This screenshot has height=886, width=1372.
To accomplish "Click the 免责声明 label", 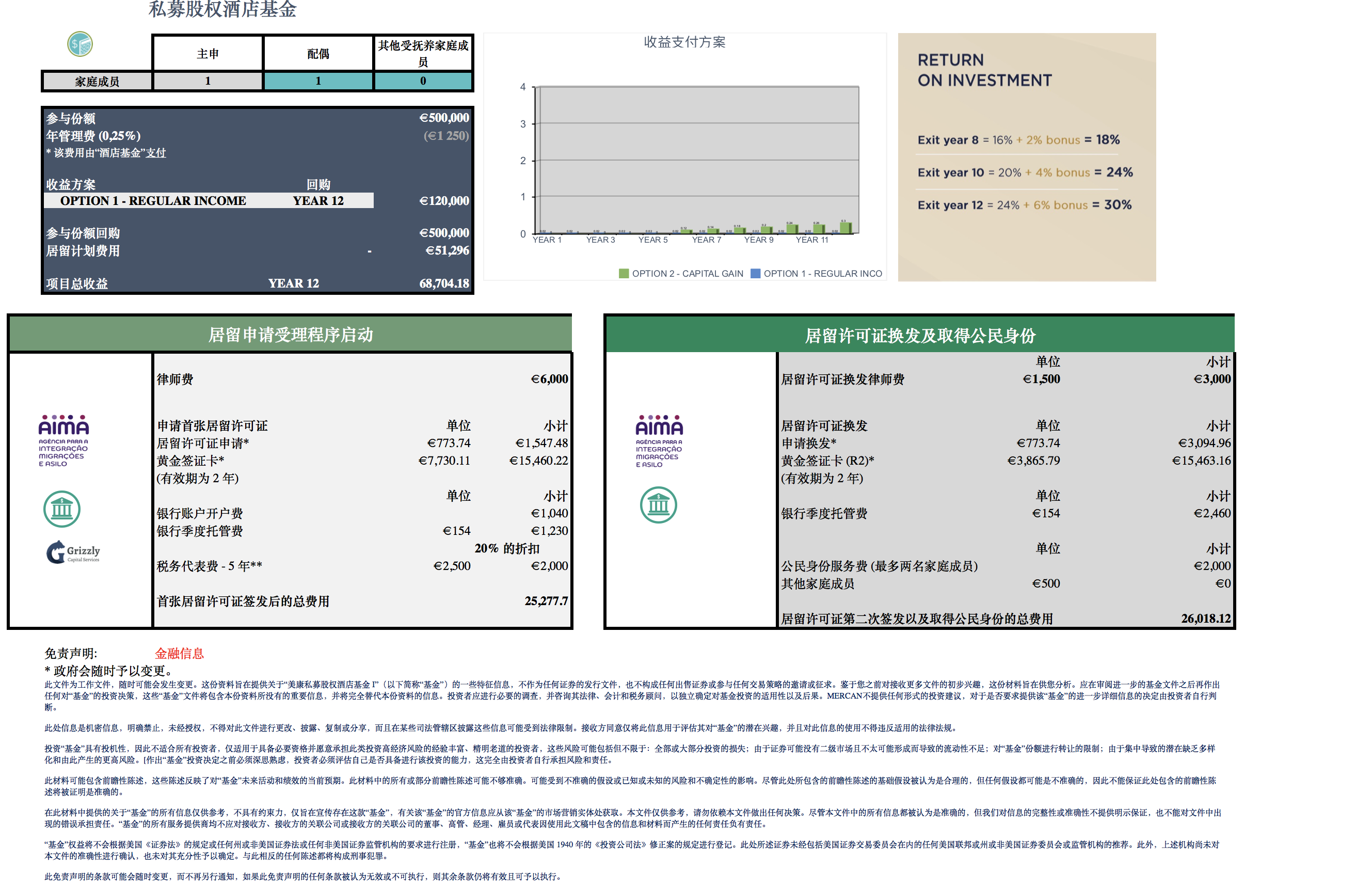I will pyautogui.click(x=71, y=654).
